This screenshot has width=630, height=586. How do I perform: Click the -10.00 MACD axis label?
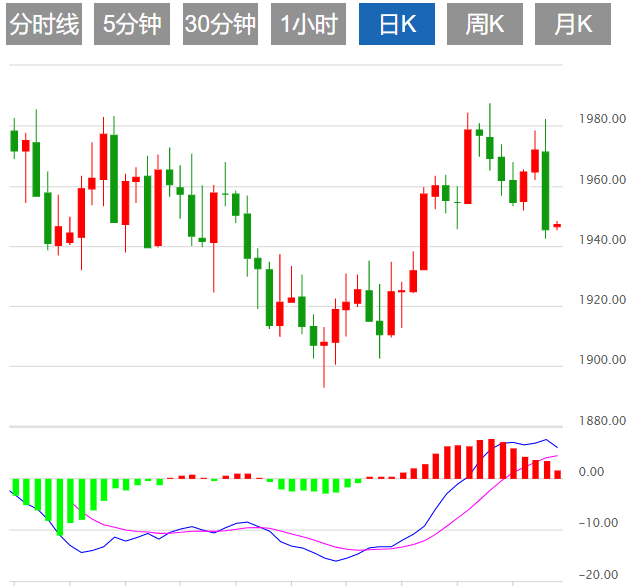[x=598, y=522]
